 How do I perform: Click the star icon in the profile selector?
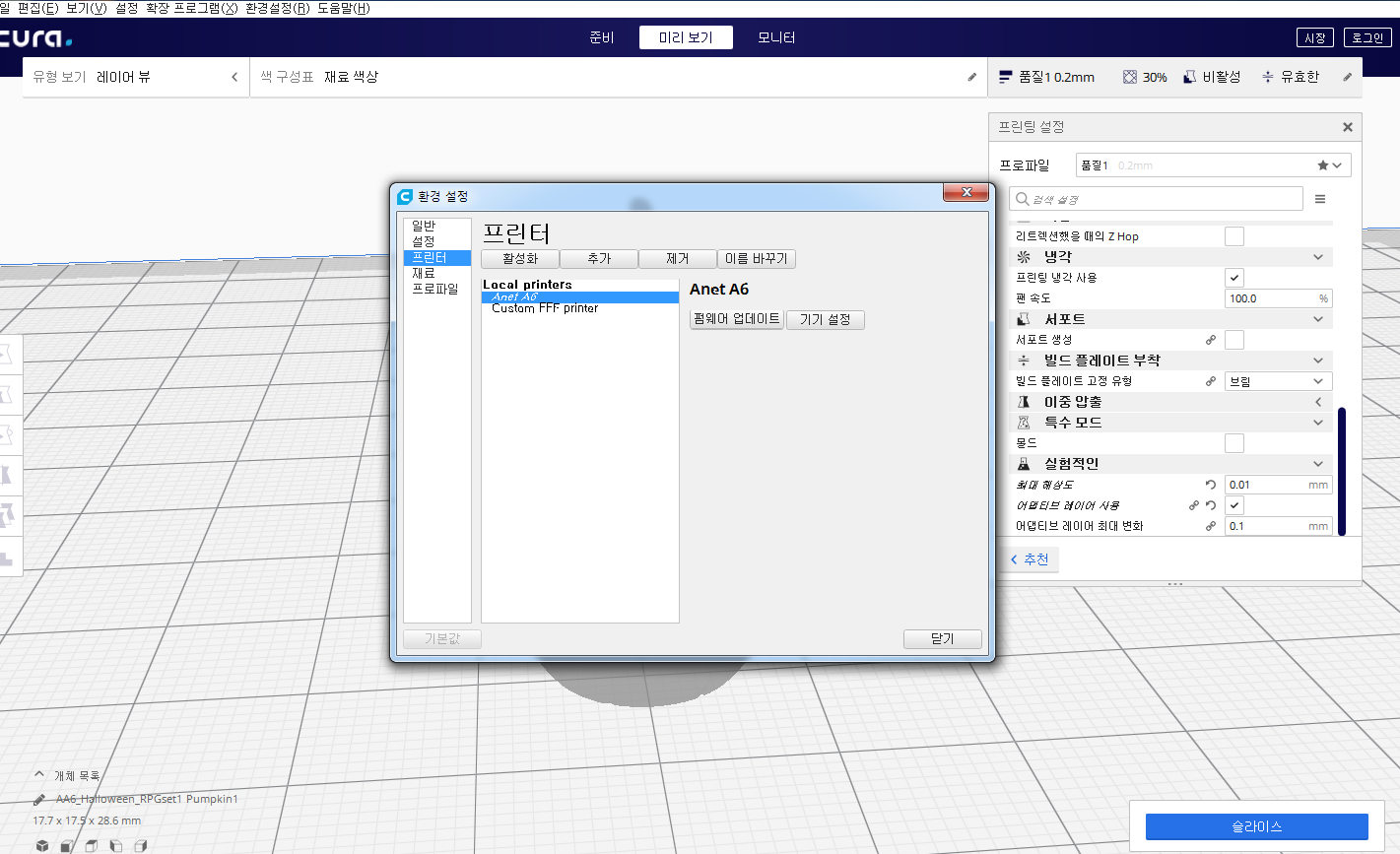click(1323, 165)
